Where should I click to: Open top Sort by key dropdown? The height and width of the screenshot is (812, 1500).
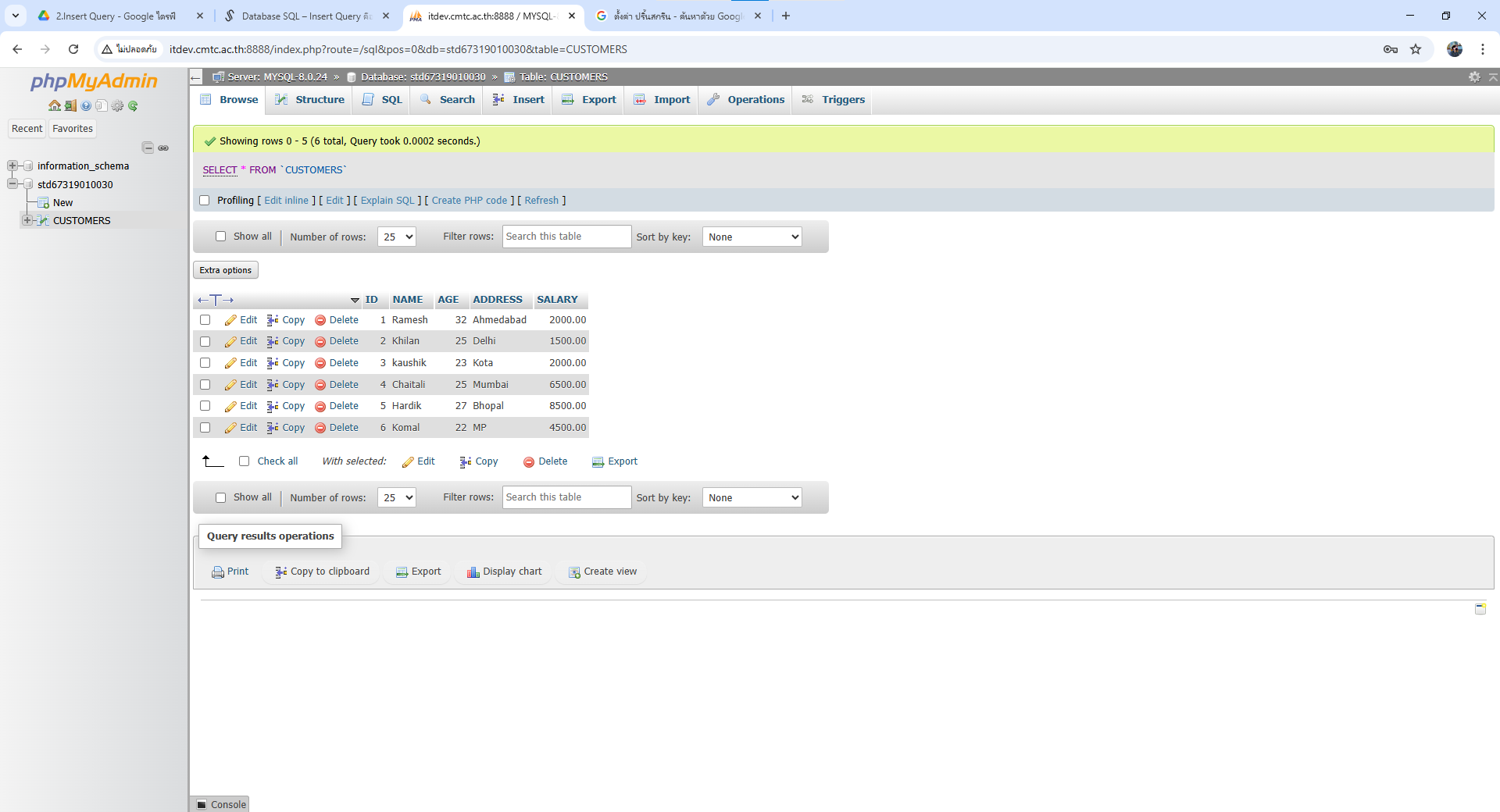point(752,237)
